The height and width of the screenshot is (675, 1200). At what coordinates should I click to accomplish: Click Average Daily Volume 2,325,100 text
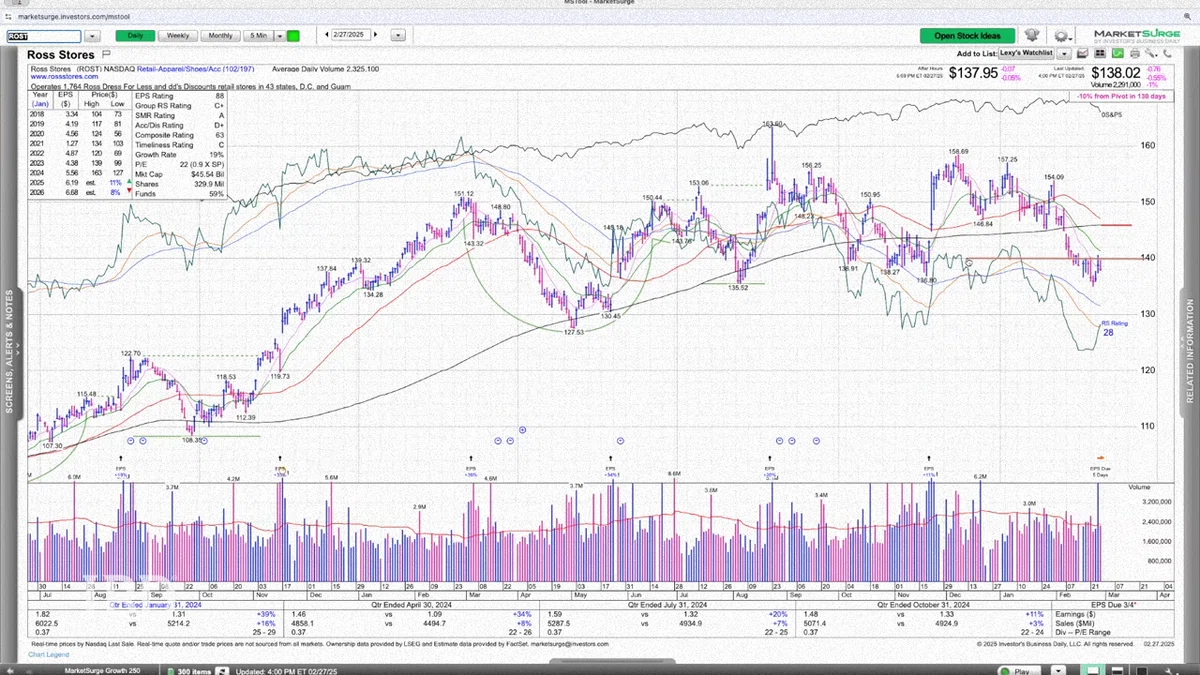click(x=326, y=69)
